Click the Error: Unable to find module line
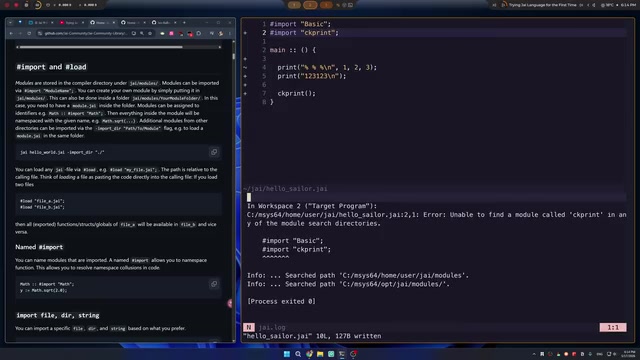 [x=436, y=219]
